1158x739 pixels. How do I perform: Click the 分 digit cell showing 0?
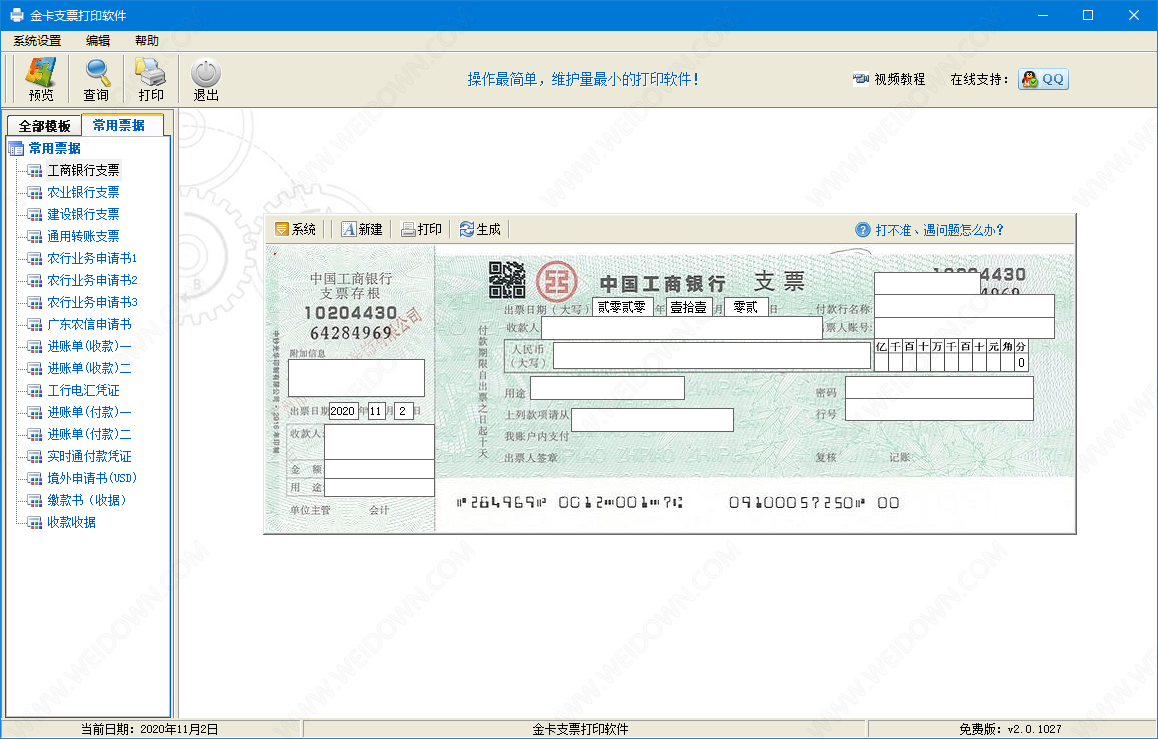(1021, 362)
